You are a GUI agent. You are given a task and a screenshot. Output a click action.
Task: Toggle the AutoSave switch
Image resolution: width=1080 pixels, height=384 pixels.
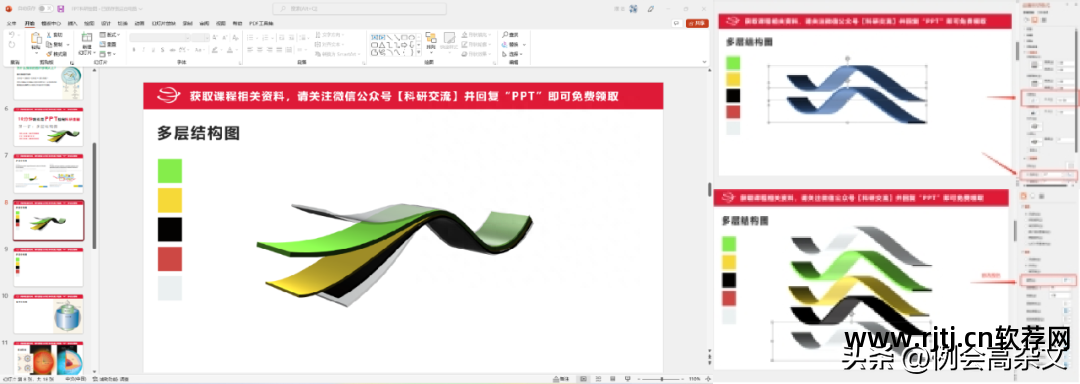(x=46, y=9)
